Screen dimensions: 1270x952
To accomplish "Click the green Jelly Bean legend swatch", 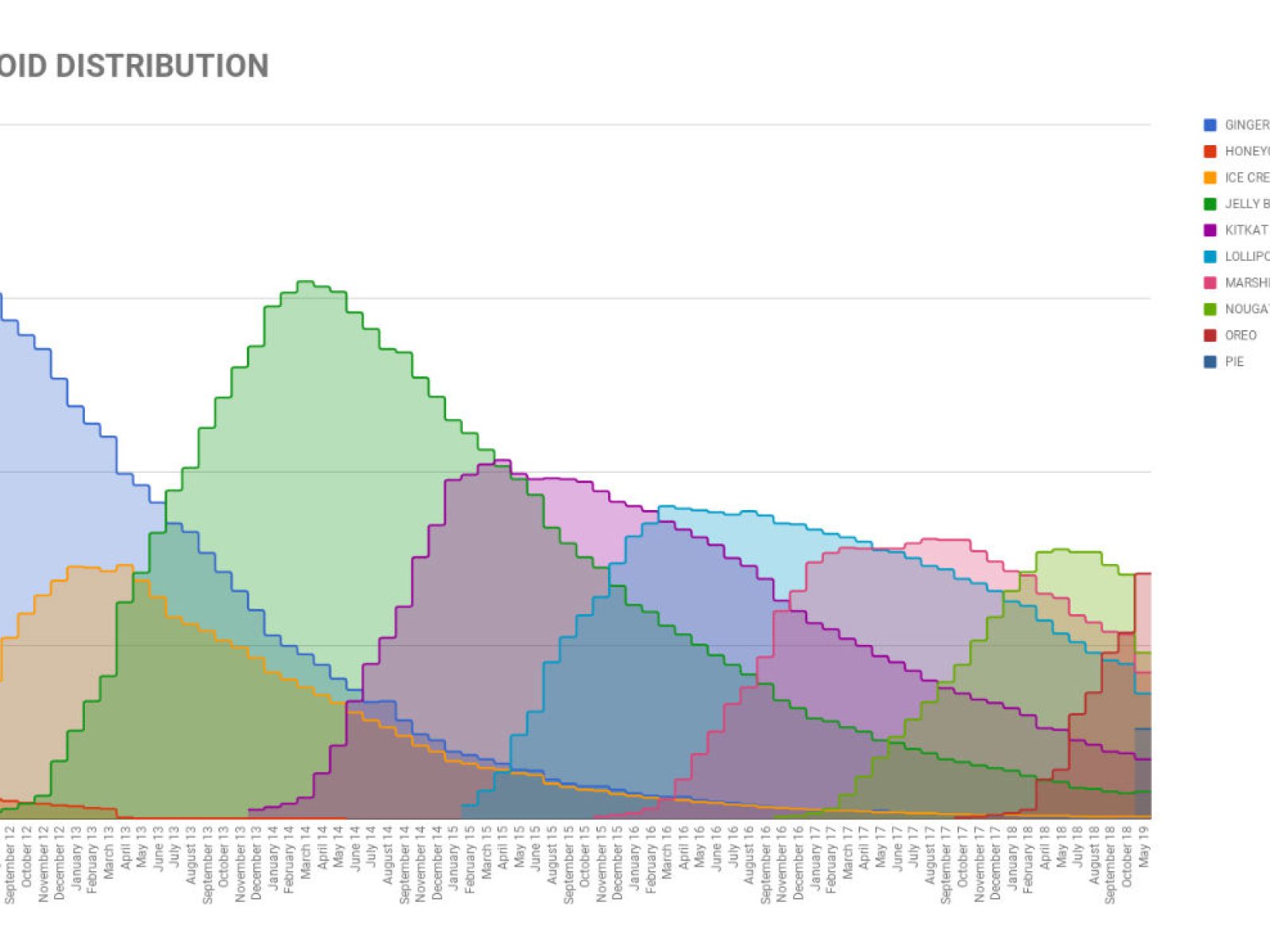I will 1210,204.
